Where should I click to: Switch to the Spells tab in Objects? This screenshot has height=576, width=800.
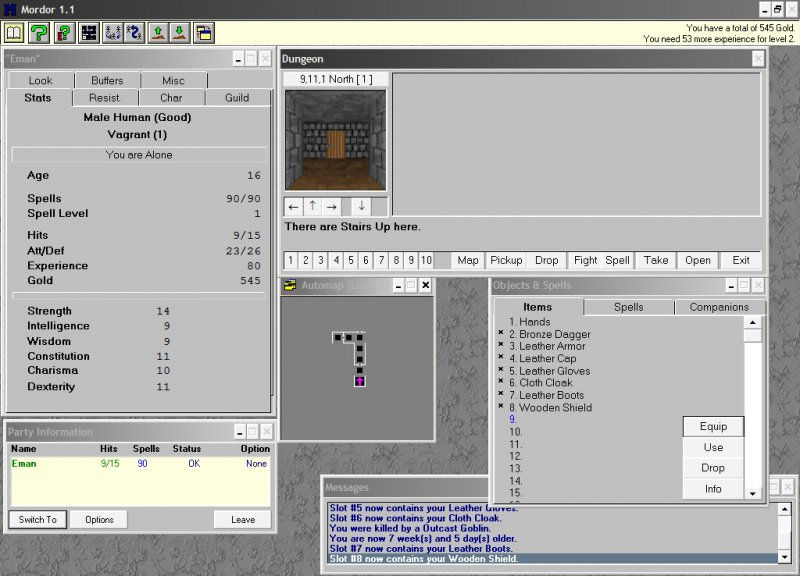629,307
